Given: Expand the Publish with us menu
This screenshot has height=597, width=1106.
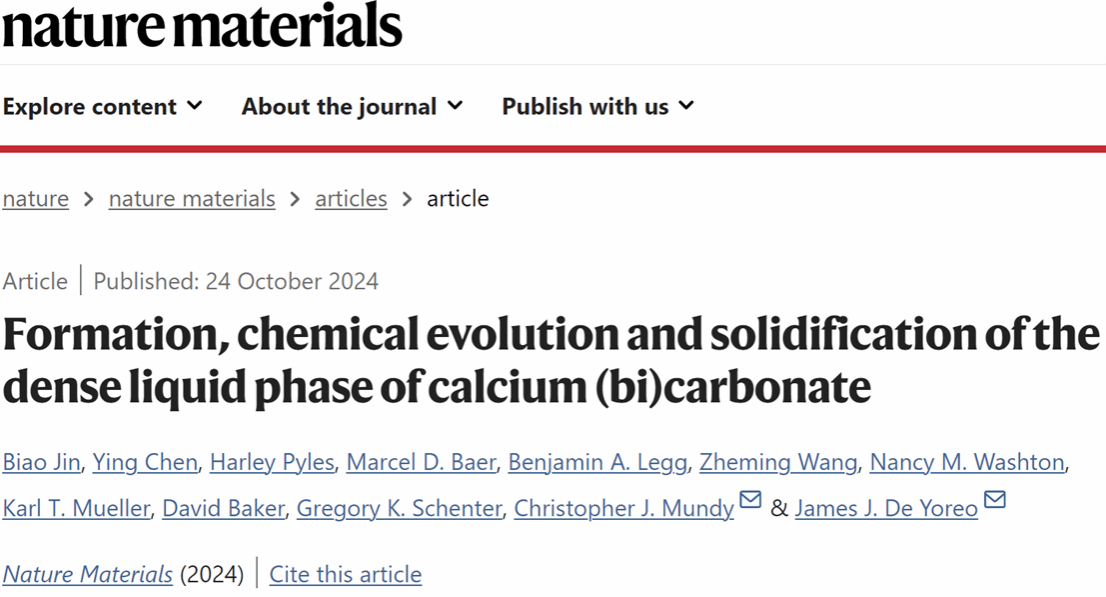Looking at the screenshot, I should pyautogui.click(x=597, y=106).
